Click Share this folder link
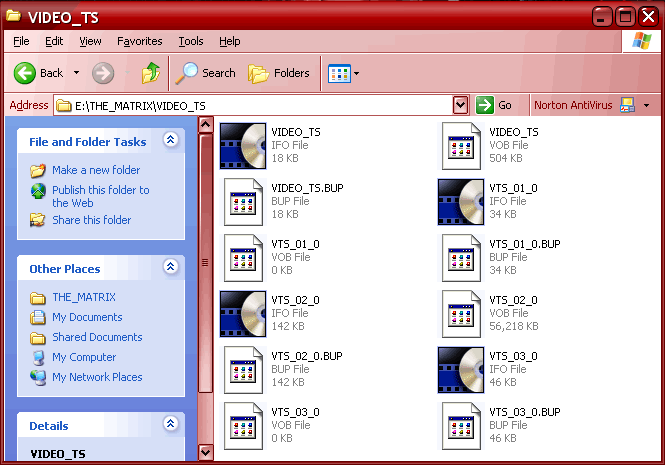 92,220
